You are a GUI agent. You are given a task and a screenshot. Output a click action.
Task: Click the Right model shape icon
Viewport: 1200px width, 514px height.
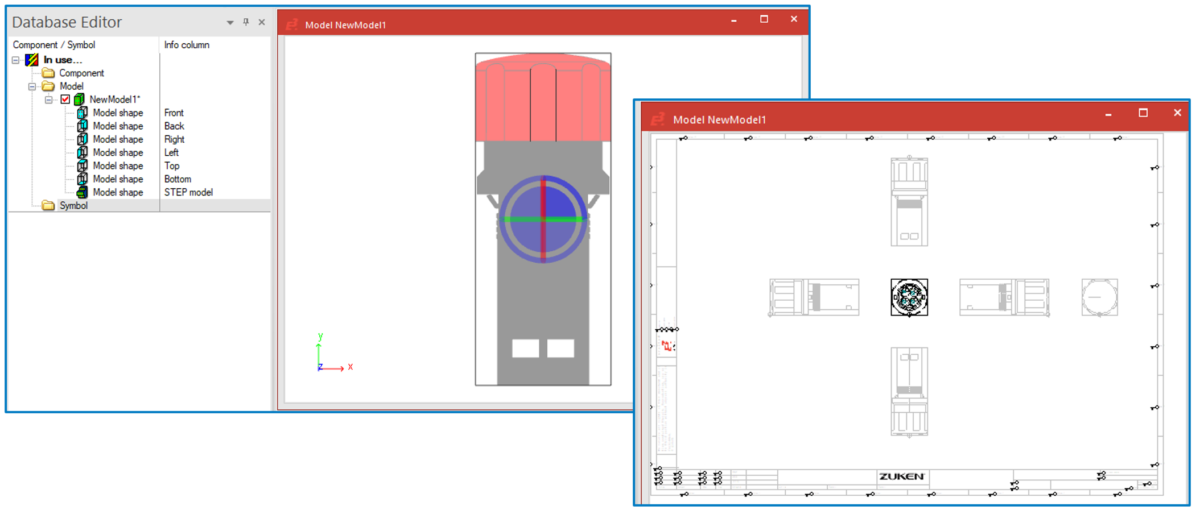(82, 139)
